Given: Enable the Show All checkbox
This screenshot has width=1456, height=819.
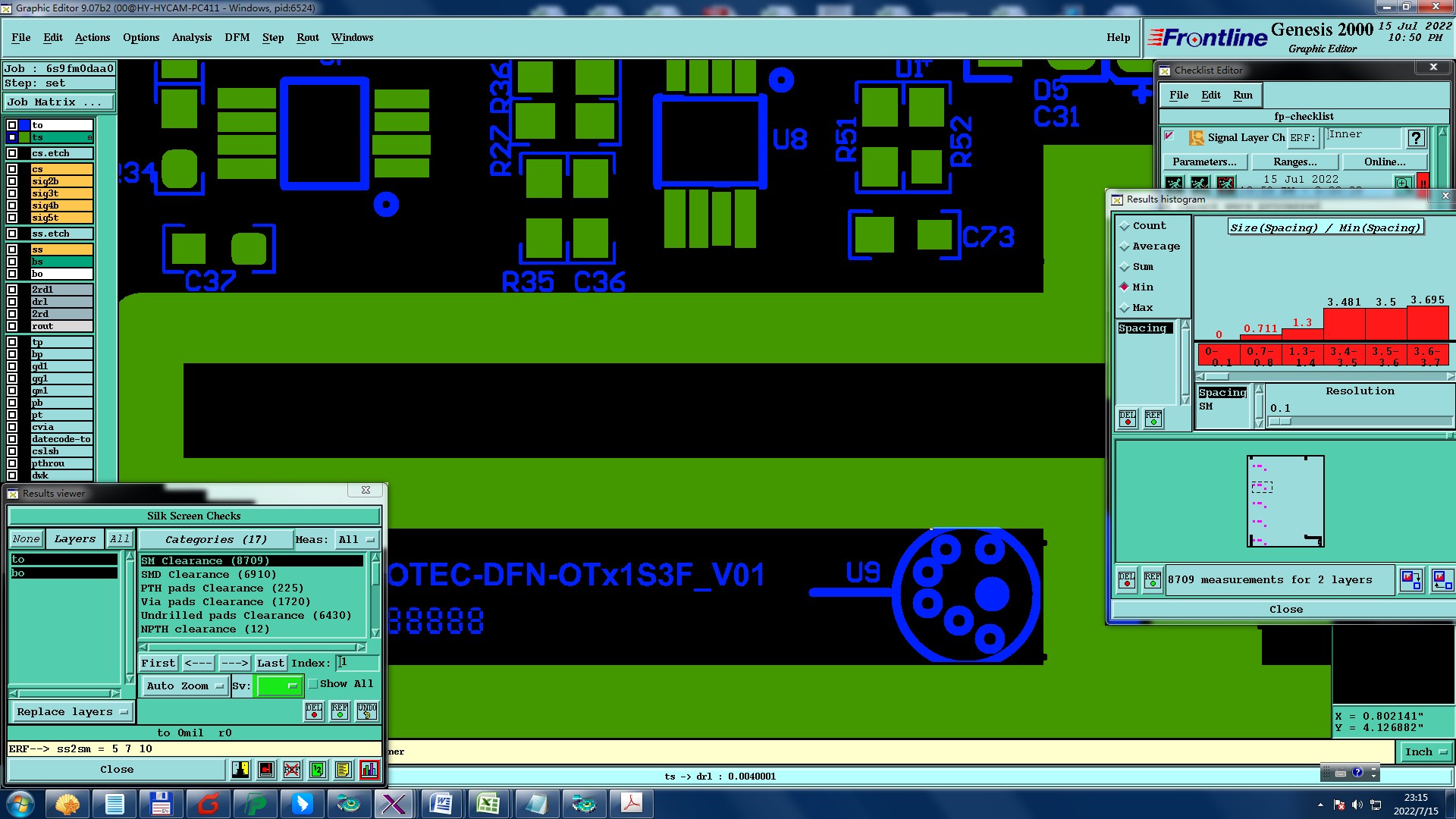Looking at the screenshot, I should pos(313,684).
